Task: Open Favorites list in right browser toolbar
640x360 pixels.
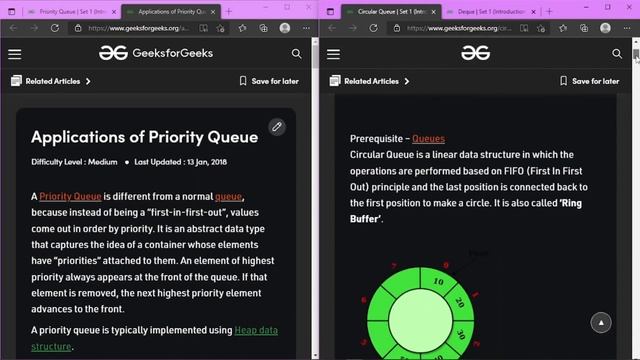Action: (x=563, y=28)
